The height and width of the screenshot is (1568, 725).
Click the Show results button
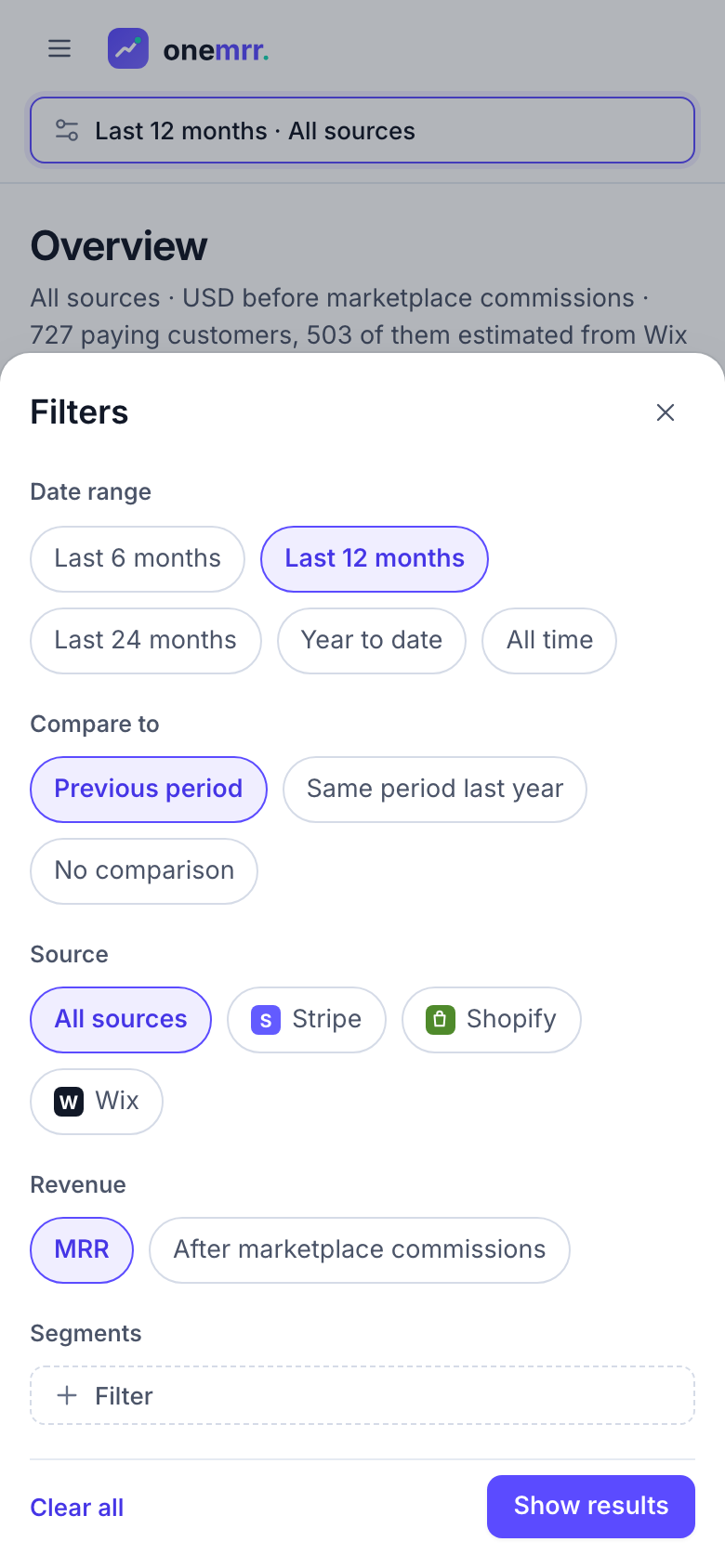point(591,1507)
